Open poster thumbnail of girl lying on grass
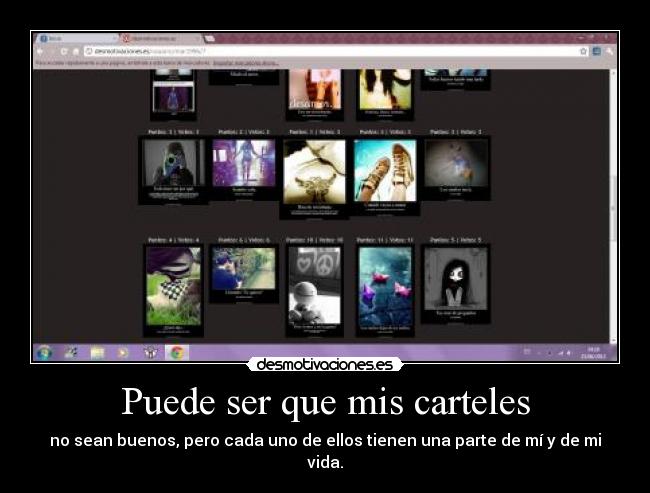Viewport: 650px width, 493px height. [x=173, y=290]
